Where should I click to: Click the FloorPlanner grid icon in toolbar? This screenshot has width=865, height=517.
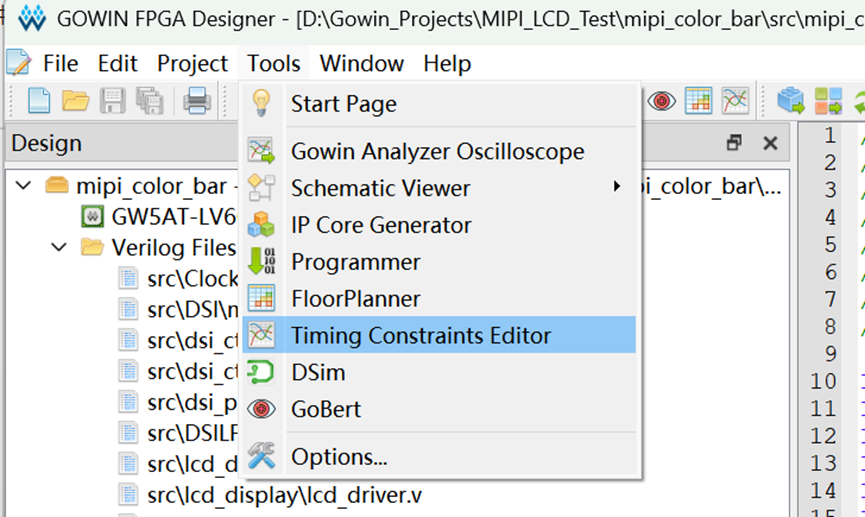pos(698,101)
